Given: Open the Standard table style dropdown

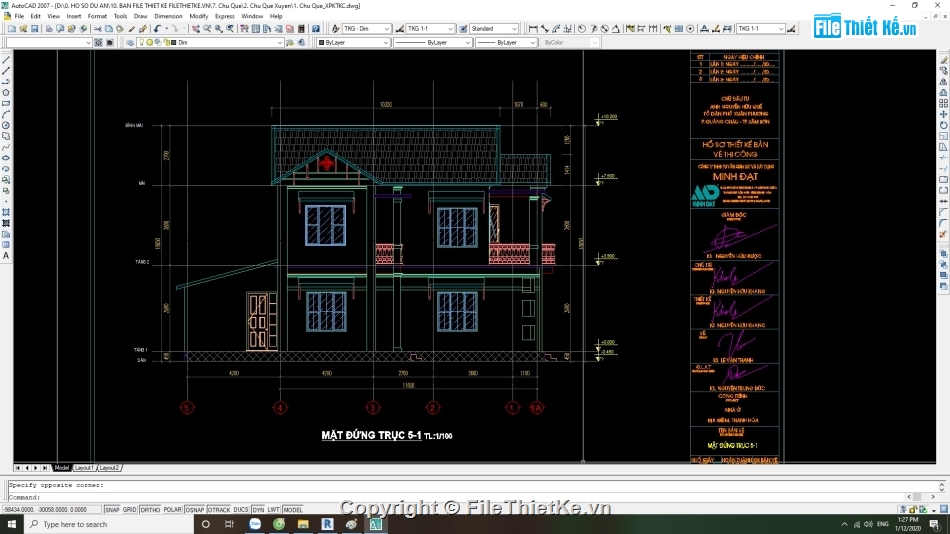Looking at the screenshot, I should [x=494, y=28].
